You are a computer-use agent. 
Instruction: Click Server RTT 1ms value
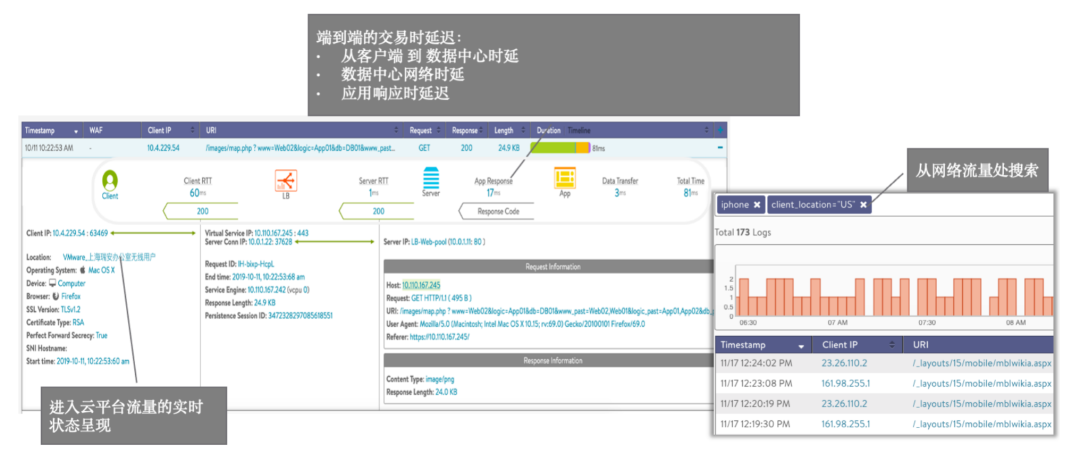click(x=373, y=193)
